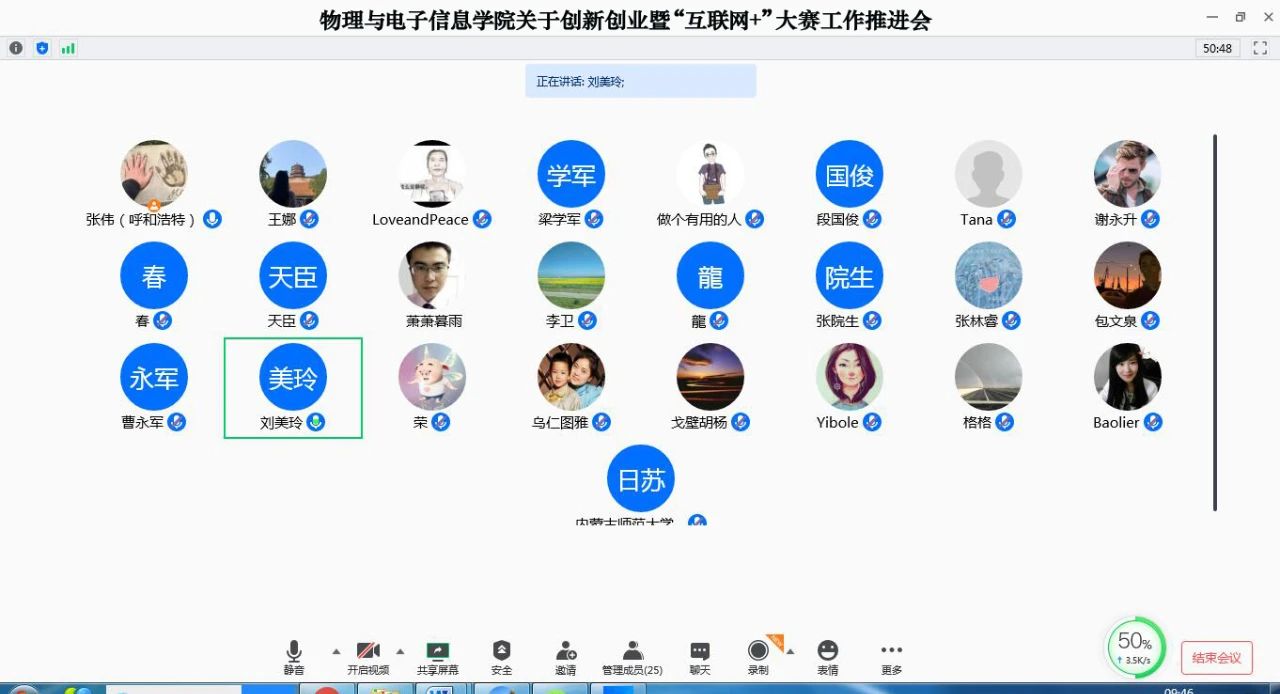
Task: Click the 邀请 invite icon
Action: [x=566, y=652]
